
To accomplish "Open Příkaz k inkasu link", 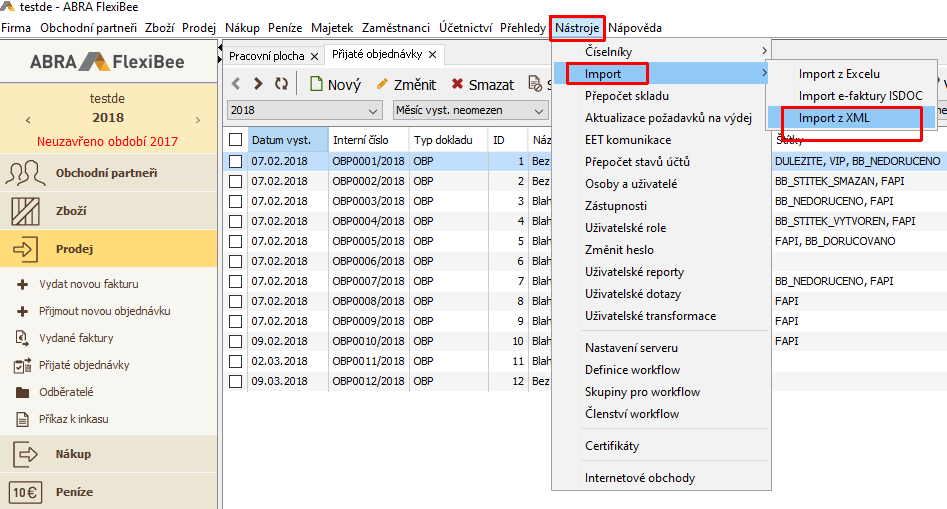I will point(74,419).
